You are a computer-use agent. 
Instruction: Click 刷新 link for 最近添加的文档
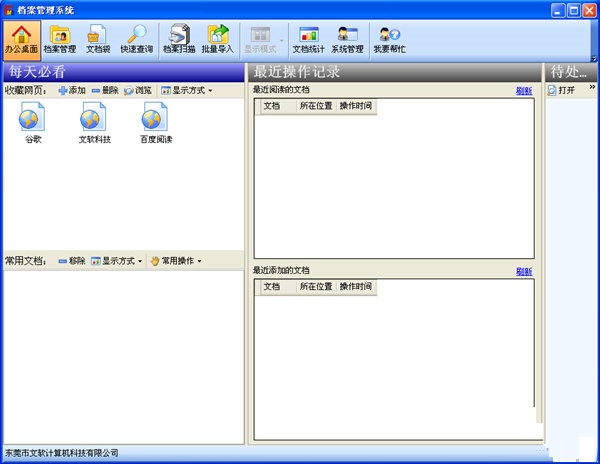[524, 271]
